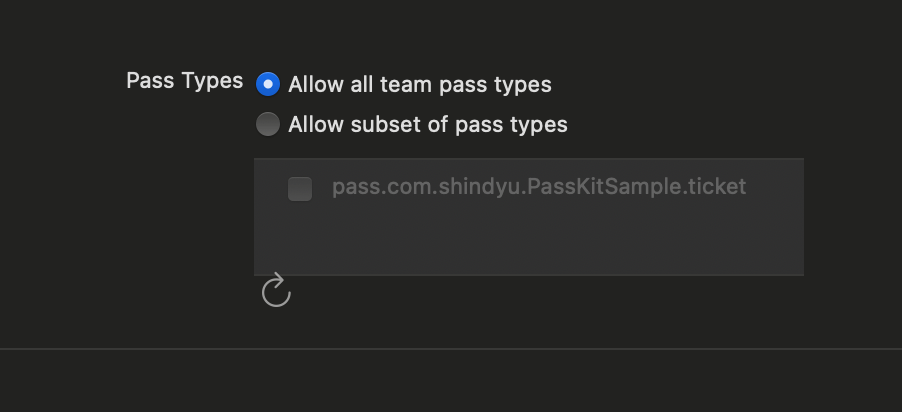902x412 pixels.
Task: Choose the "Allow subset of pass types" radio button
Action: pos(268,124)
